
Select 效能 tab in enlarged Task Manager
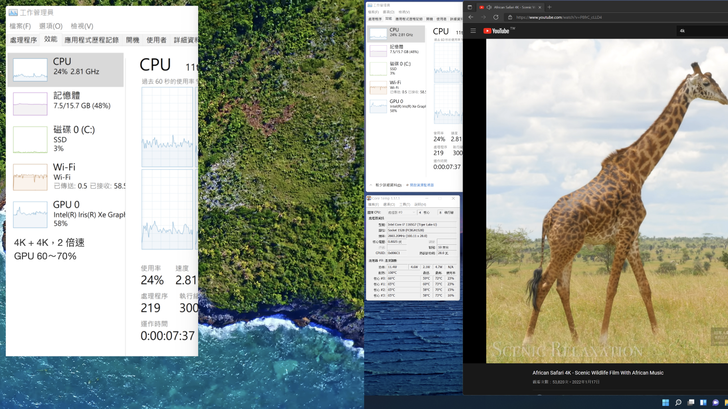pos(51,39)
